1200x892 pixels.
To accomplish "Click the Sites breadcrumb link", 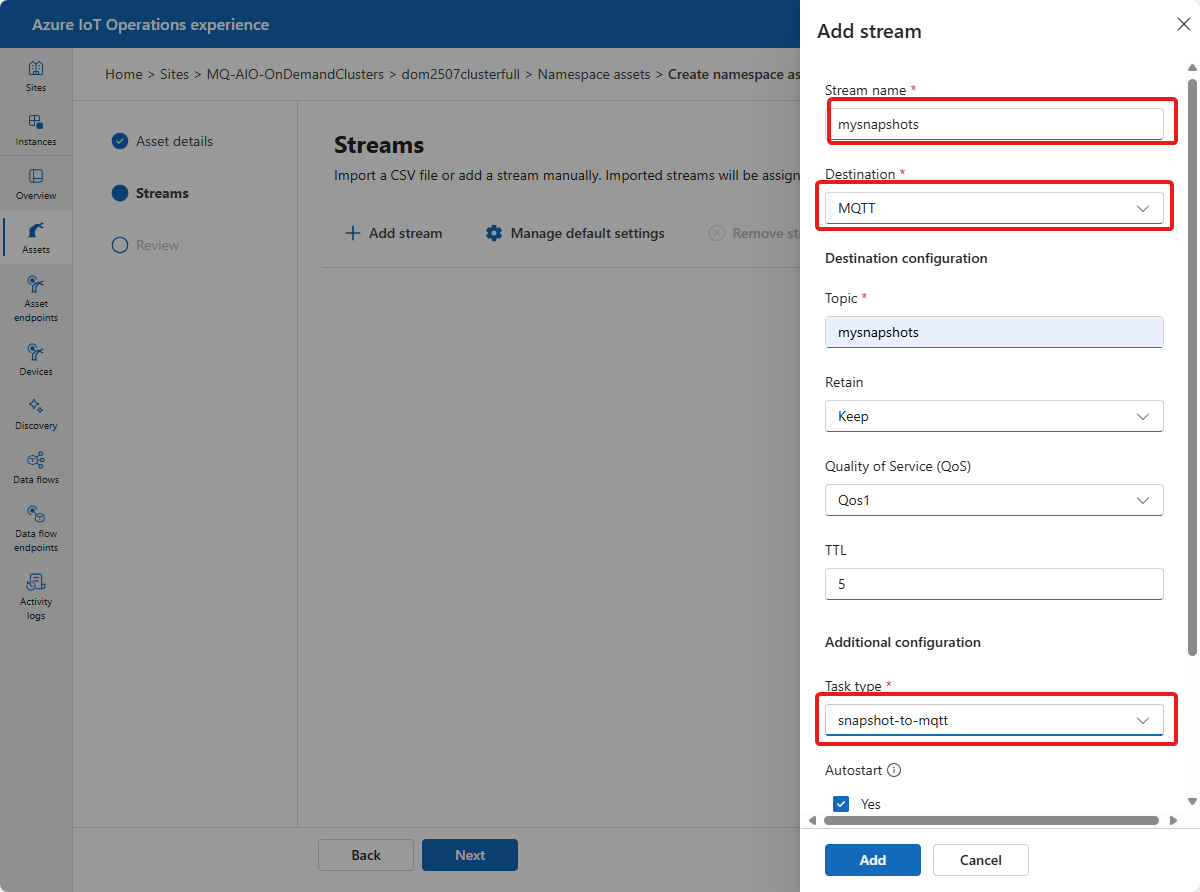I will (x=174, y=74).
